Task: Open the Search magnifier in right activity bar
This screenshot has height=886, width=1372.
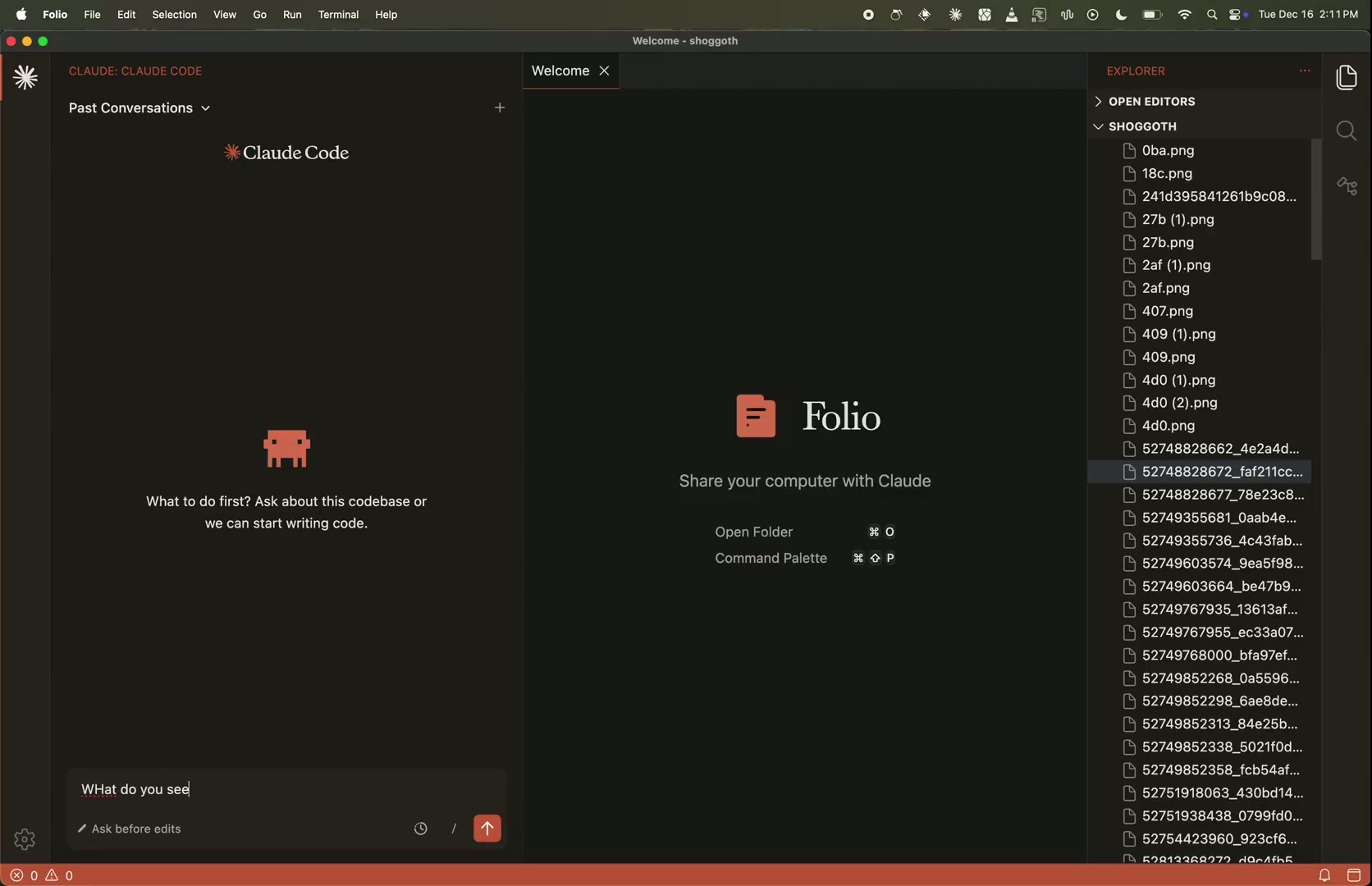Action: (1347, 131)
